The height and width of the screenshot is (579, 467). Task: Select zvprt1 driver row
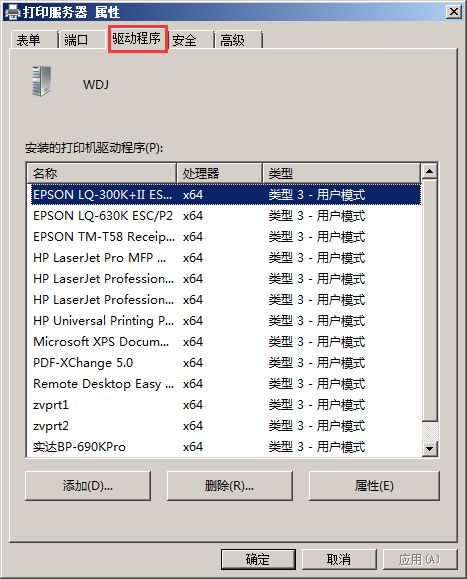click(x=226, y=405)
